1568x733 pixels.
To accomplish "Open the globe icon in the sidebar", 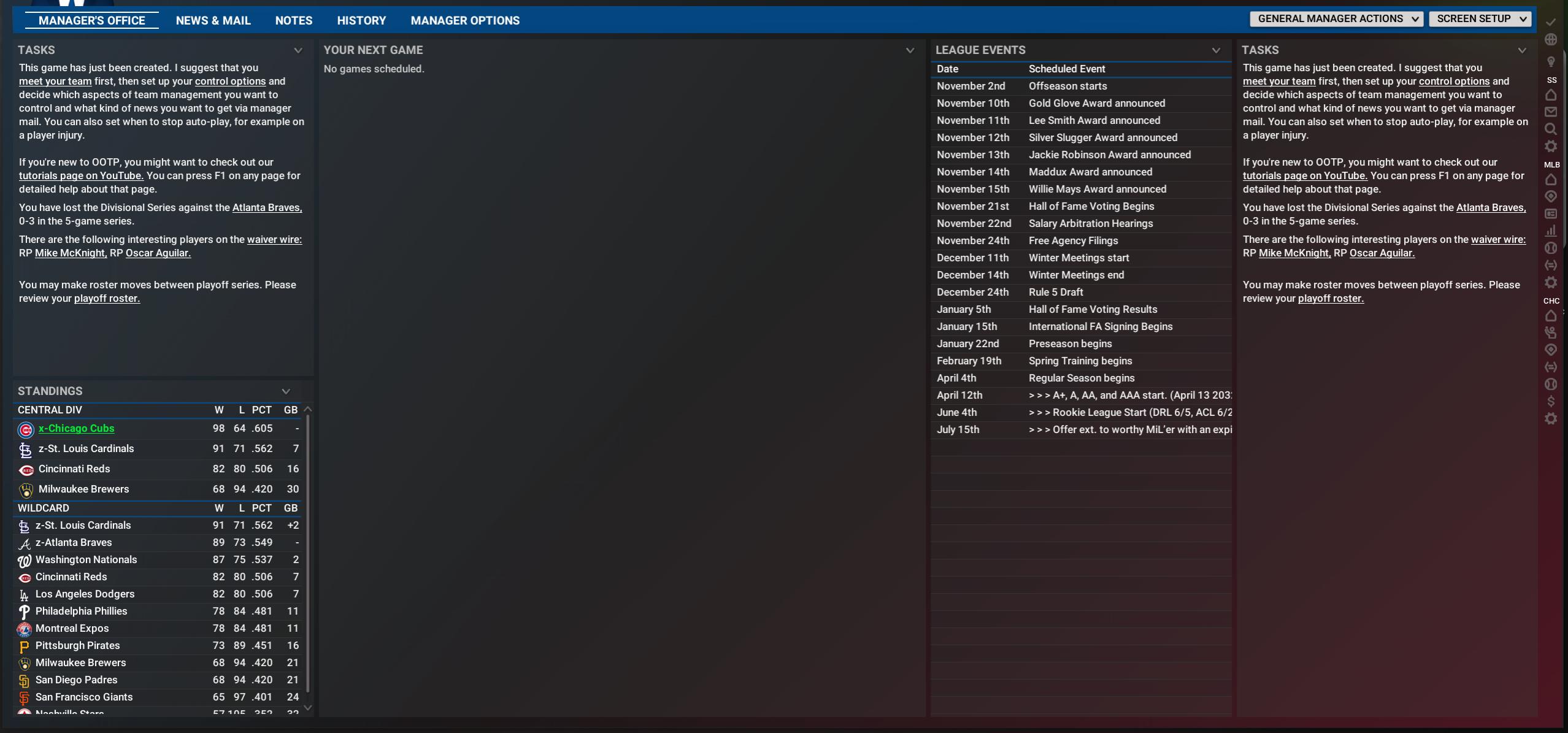I will coord(1551,40).
